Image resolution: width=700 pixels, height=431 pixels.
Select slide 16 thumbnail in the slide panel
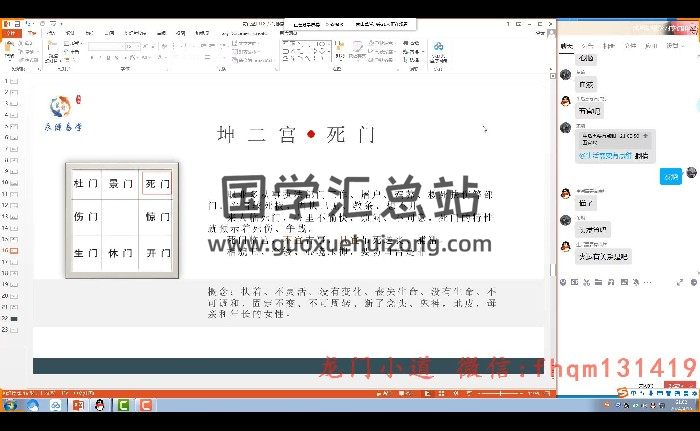14,251
